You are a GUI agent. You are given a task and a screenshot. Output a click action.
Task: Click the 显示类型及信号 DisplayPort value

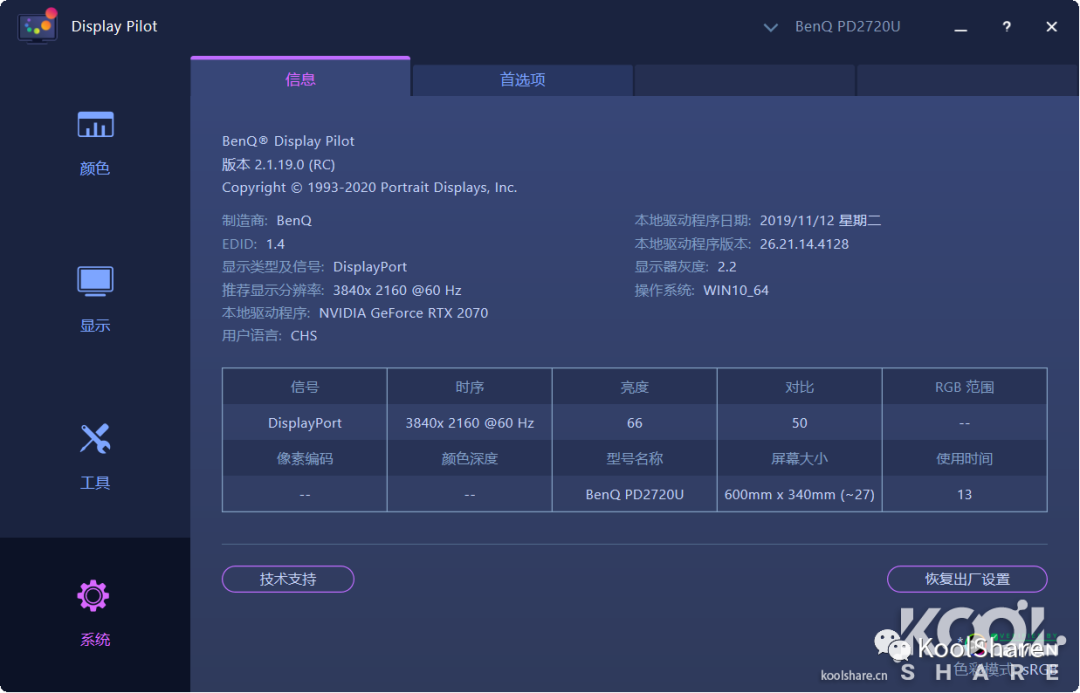pos(370,267)
